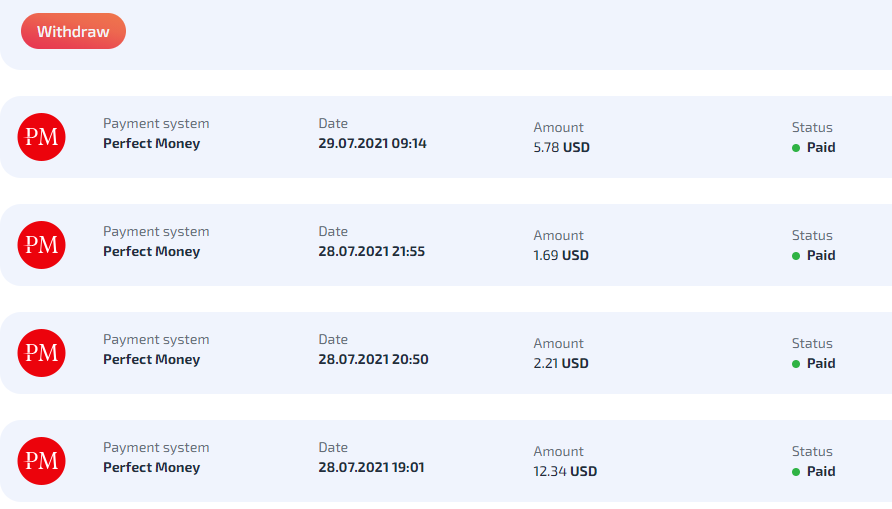Select the date 28.07.2021 19:01
The image size is (892, 509).
[x=371, y=467]
